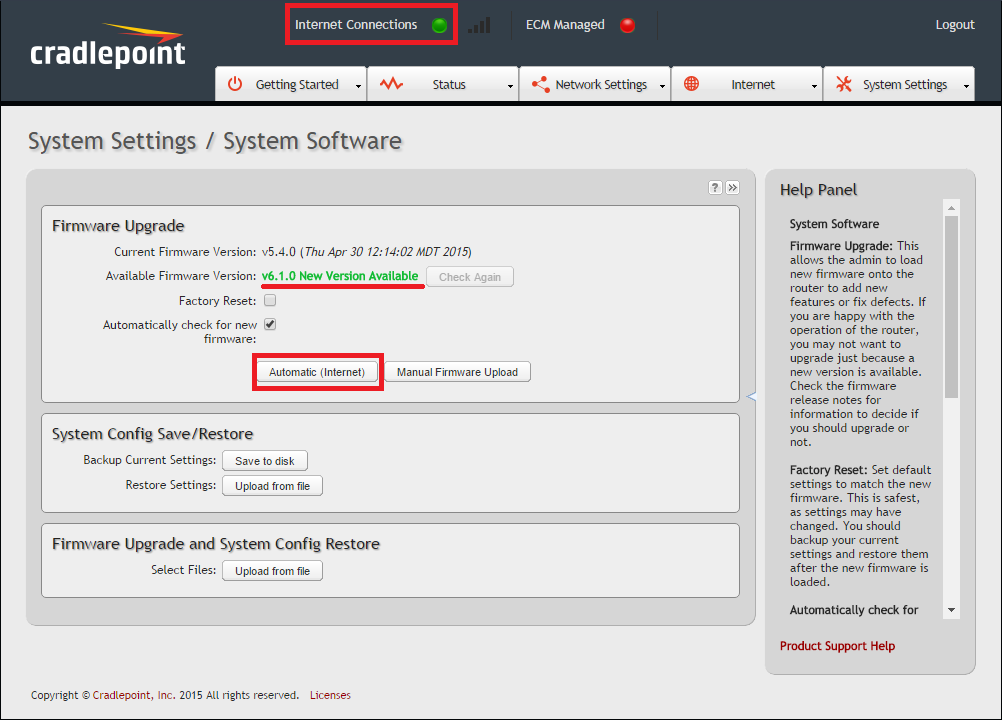The height and width of the screenshot is (720, 1002).
Task: Click the ECM Managed label
Action: pyautogui.click(x=565, y=25)
